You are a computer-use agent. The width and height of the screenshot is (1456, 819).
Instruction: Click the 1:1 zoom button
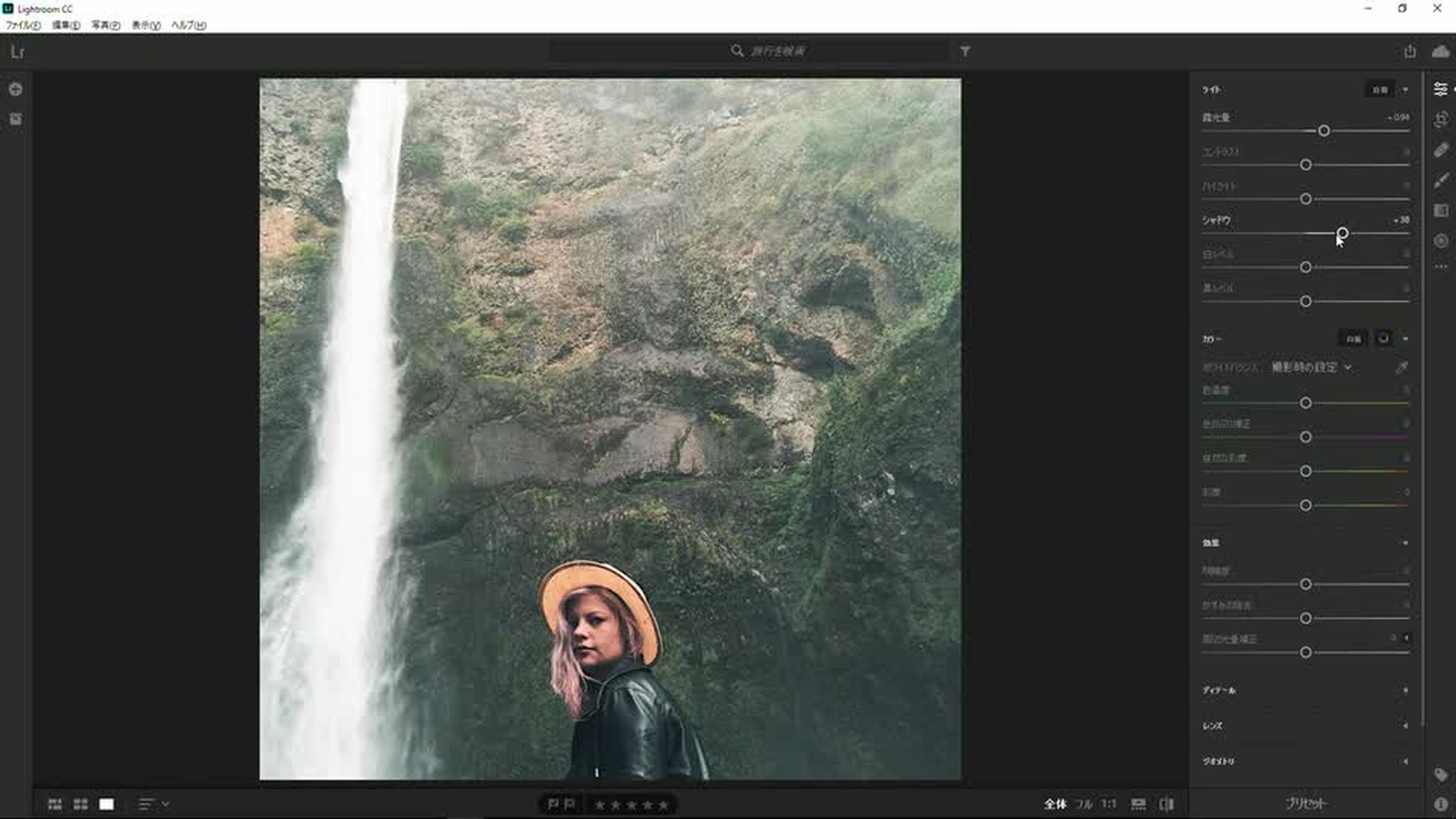(x=1109, y=804)
